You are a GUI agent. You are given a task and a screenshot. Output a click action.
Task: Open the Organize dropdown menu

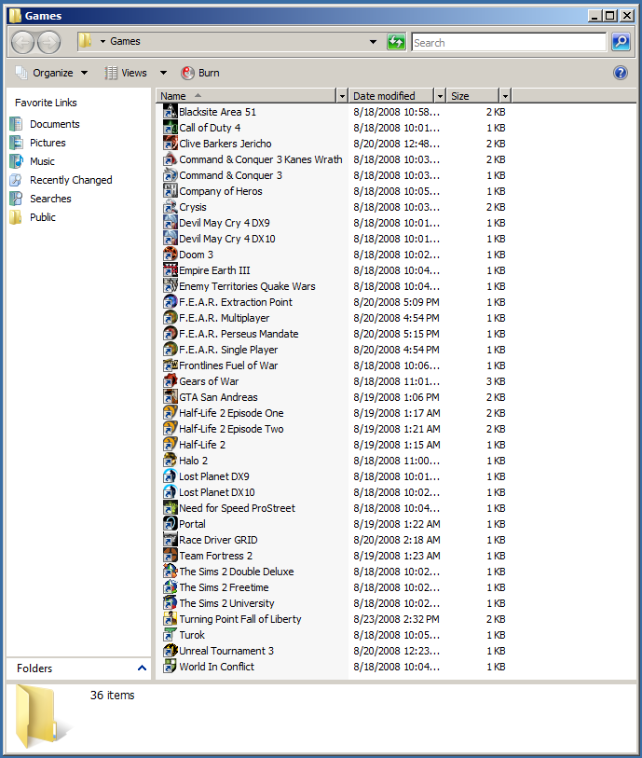coord(52,73)
